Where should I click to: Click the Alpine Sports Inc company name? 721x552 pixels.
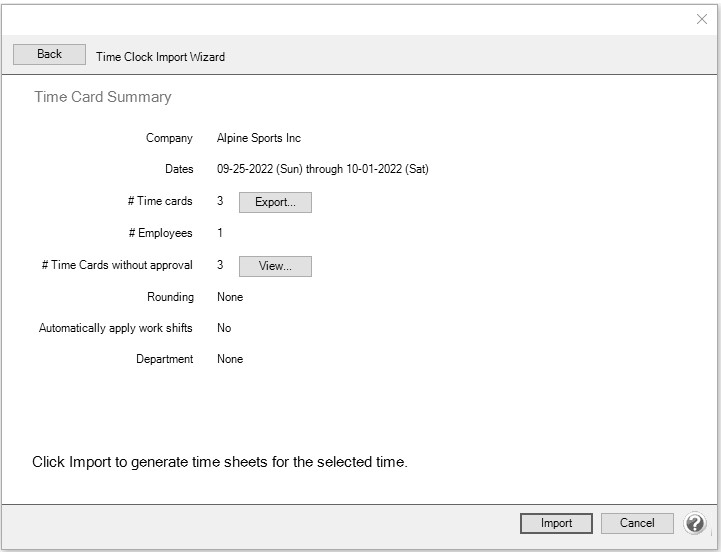(258, 138)
